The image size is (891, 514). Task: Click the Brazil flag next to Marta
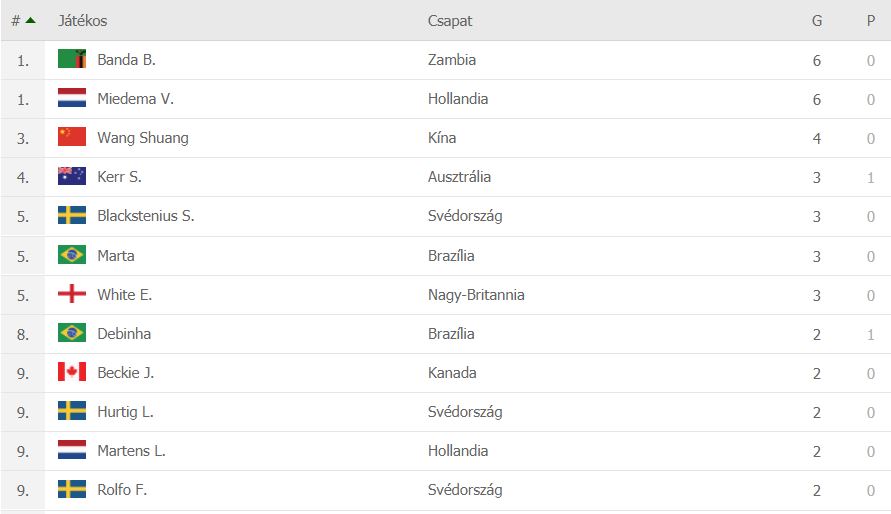pos(72,254)
